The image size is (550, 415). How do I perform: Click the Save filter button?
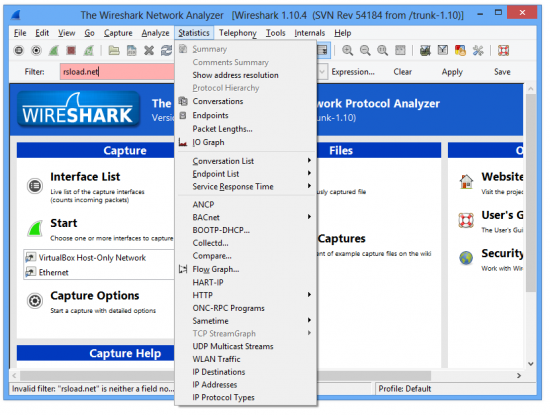coord(502,72)
